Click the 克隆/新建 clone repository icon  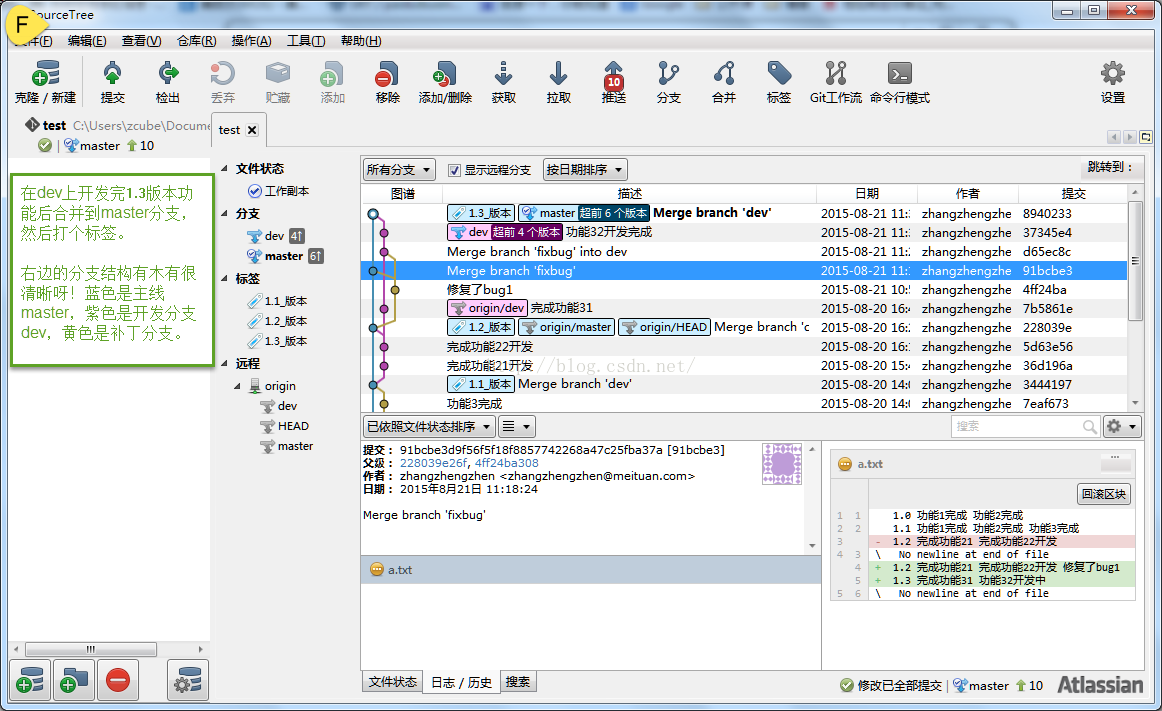click(x=45, y=74)
